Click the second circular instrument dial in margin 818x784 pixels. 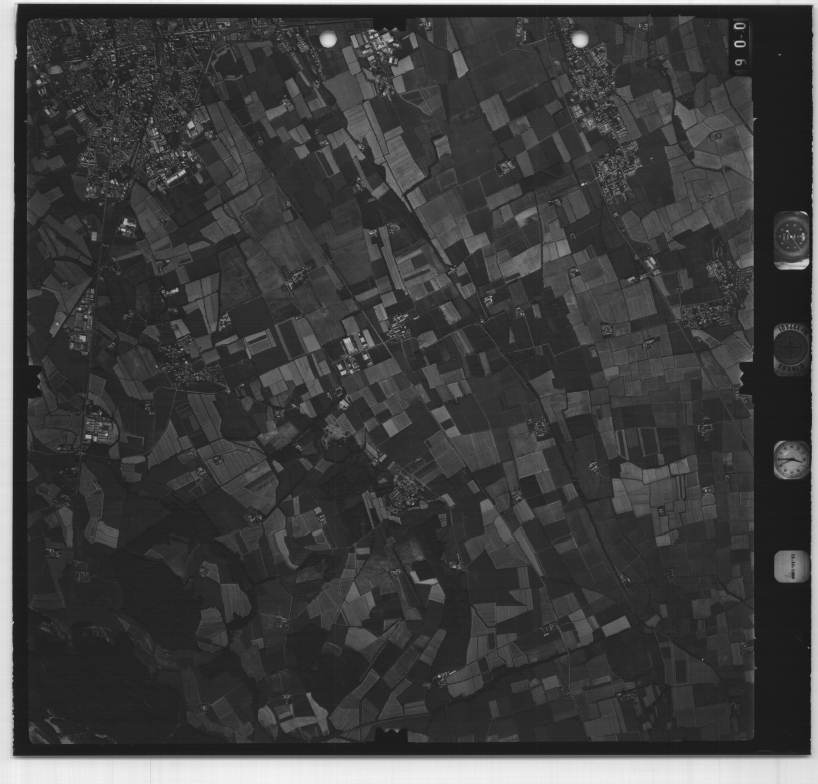click(x=791, y=350)
